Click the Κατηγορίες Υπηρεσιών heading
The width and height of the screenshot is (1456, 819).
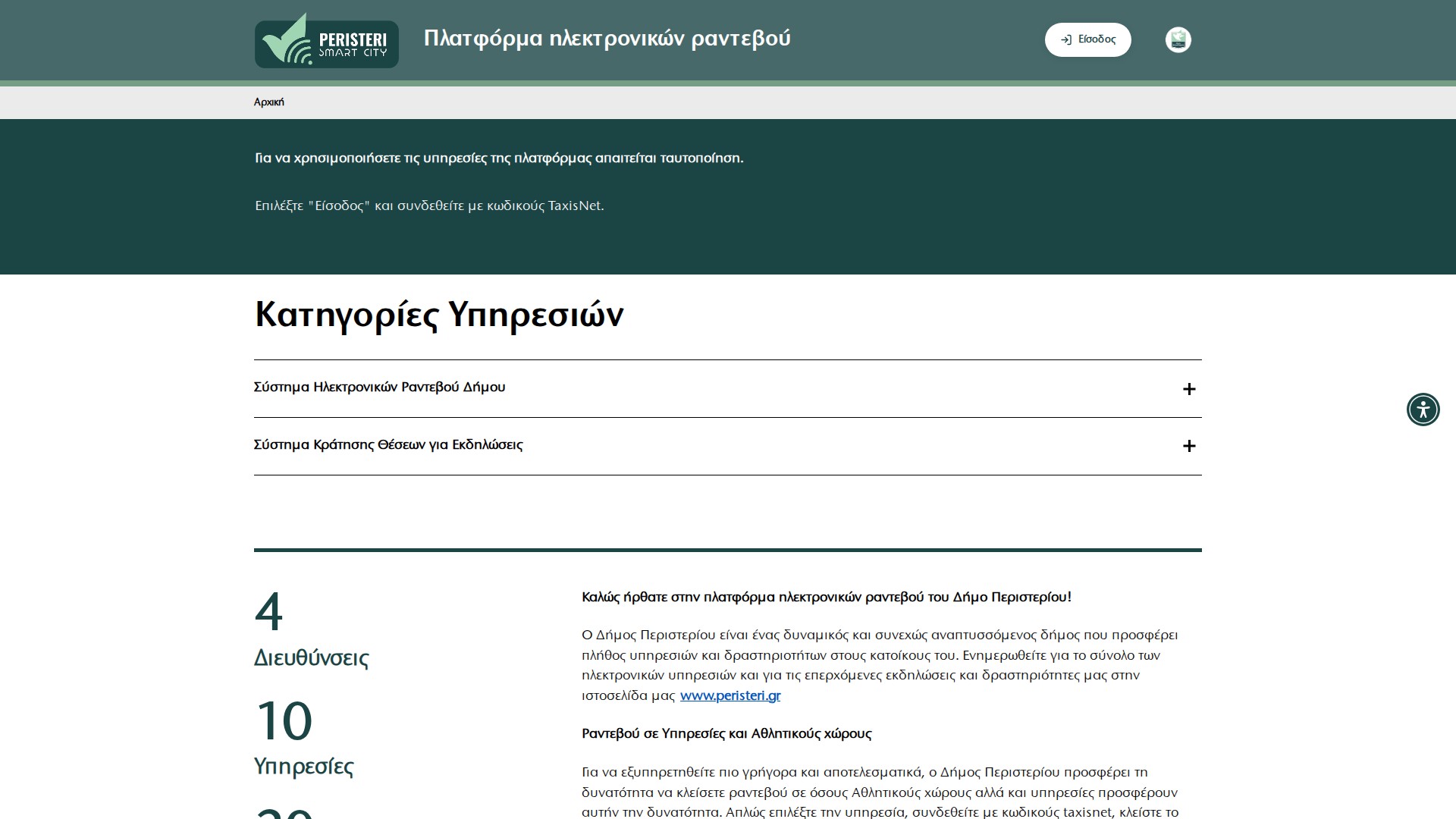[438, 314]
